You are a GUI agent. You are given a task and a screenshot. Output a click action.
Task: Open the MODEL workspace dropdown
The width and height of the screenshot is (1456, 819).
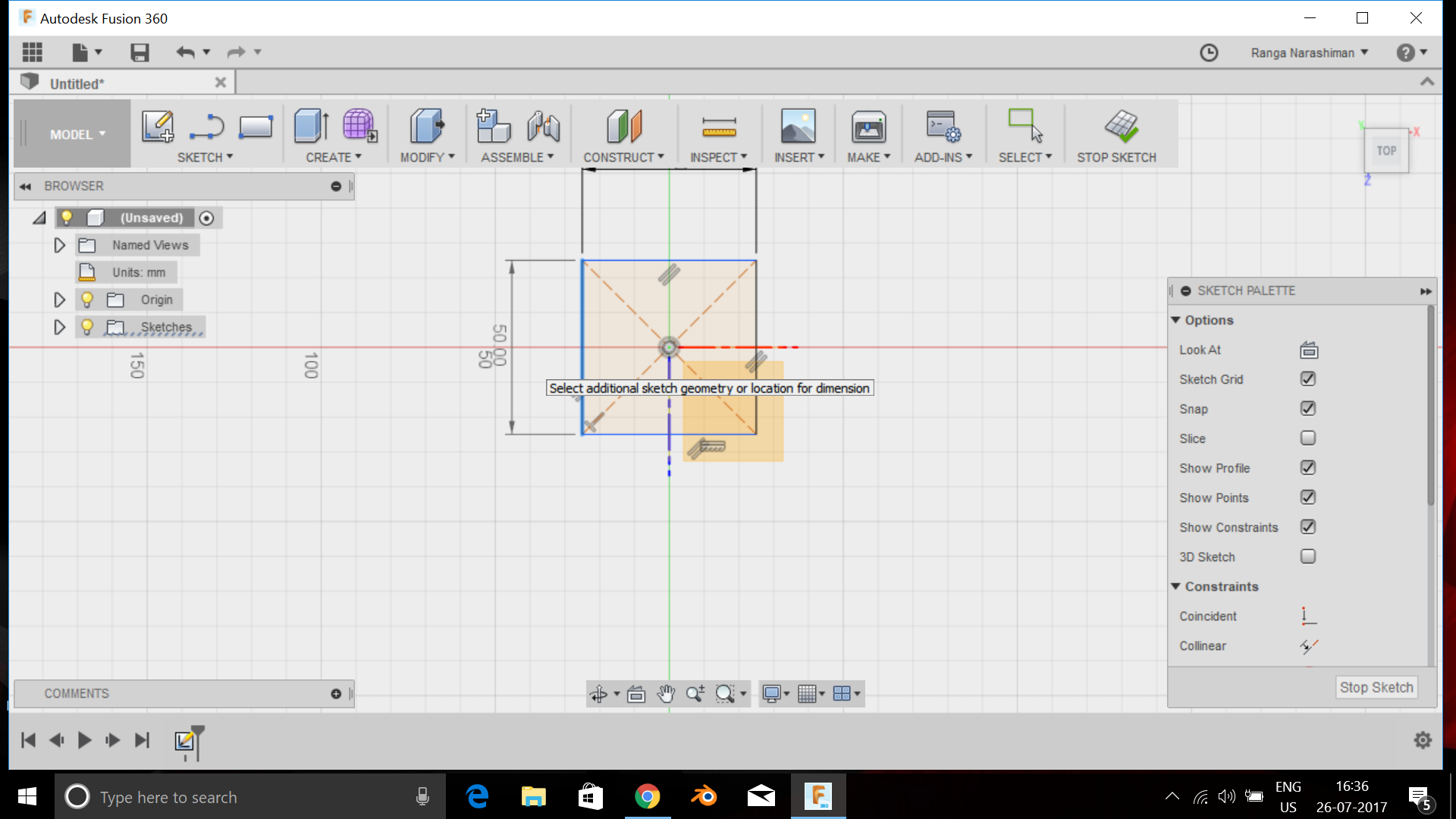(73, 134)
